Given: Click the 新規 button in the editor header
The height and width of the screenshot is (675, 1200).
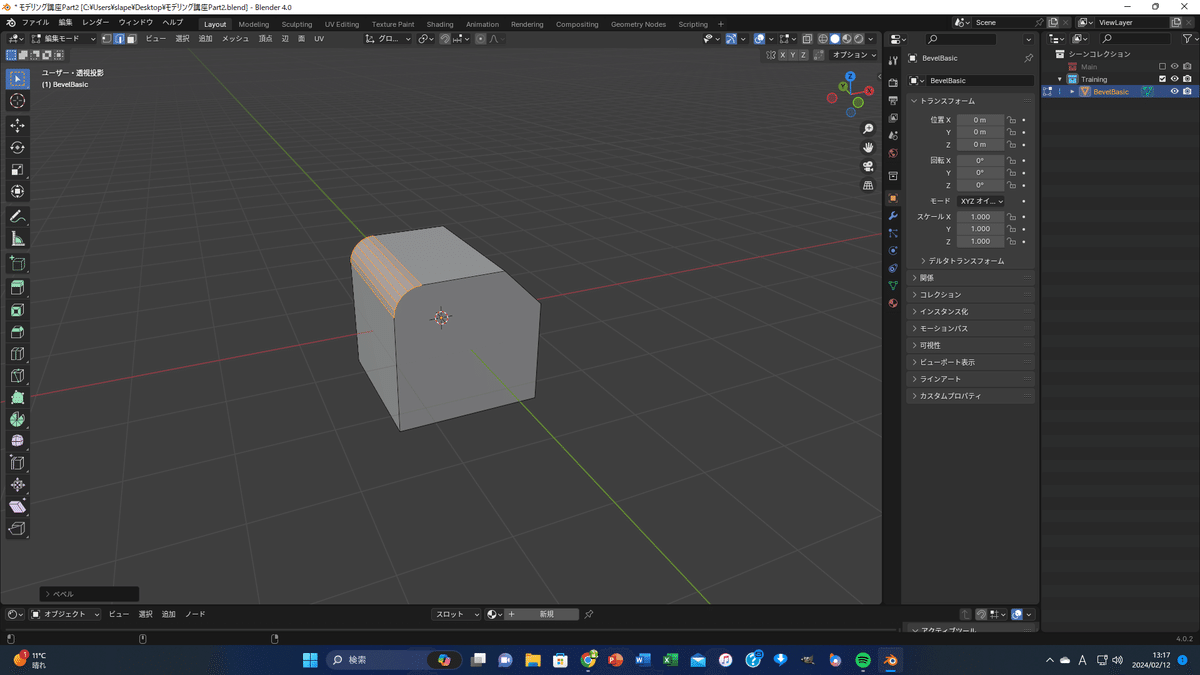Looking at the screenshot, I should [x=546, y=614].
